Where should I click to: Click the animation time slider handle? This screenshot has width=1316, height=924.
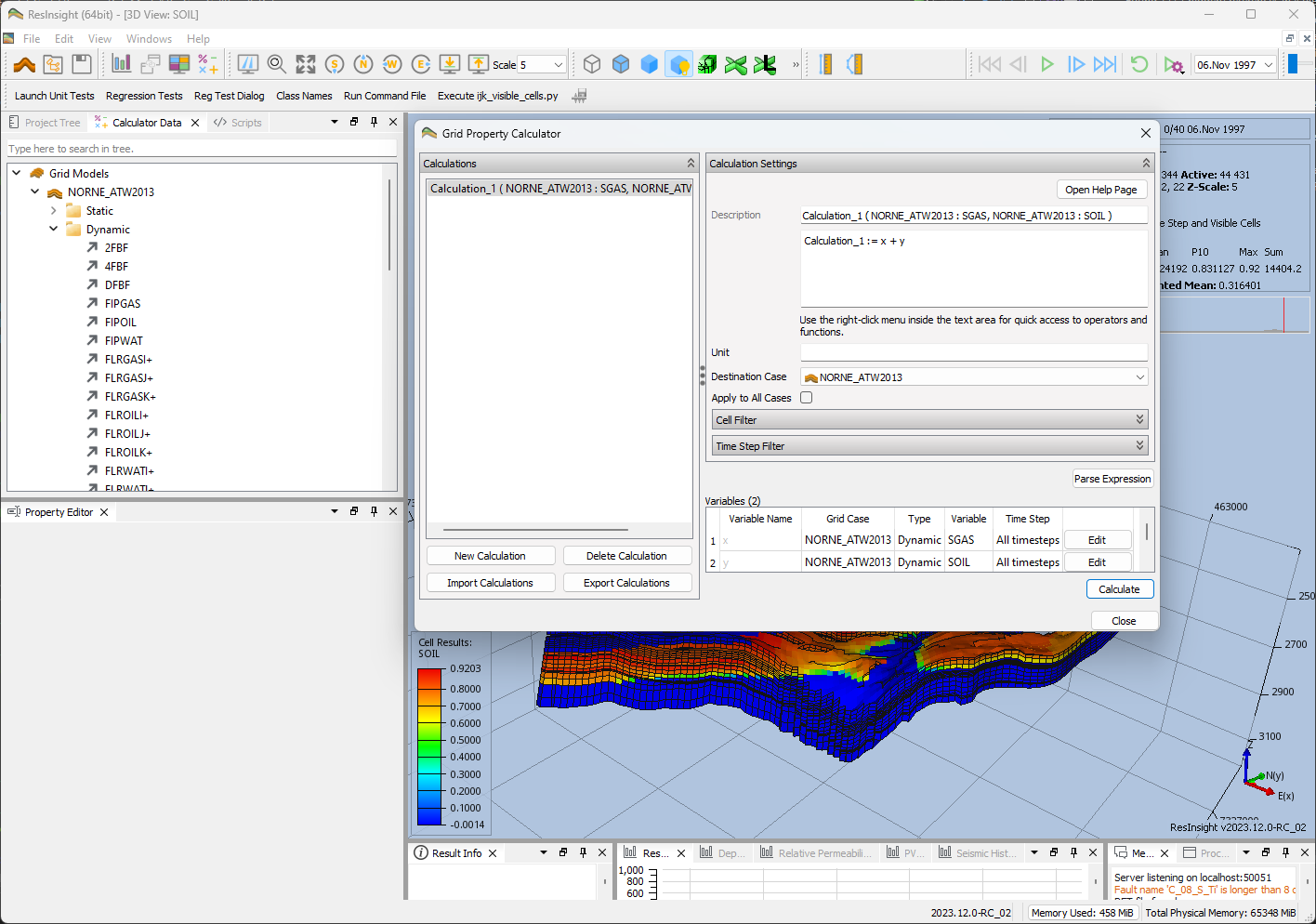pos(1293,64)
